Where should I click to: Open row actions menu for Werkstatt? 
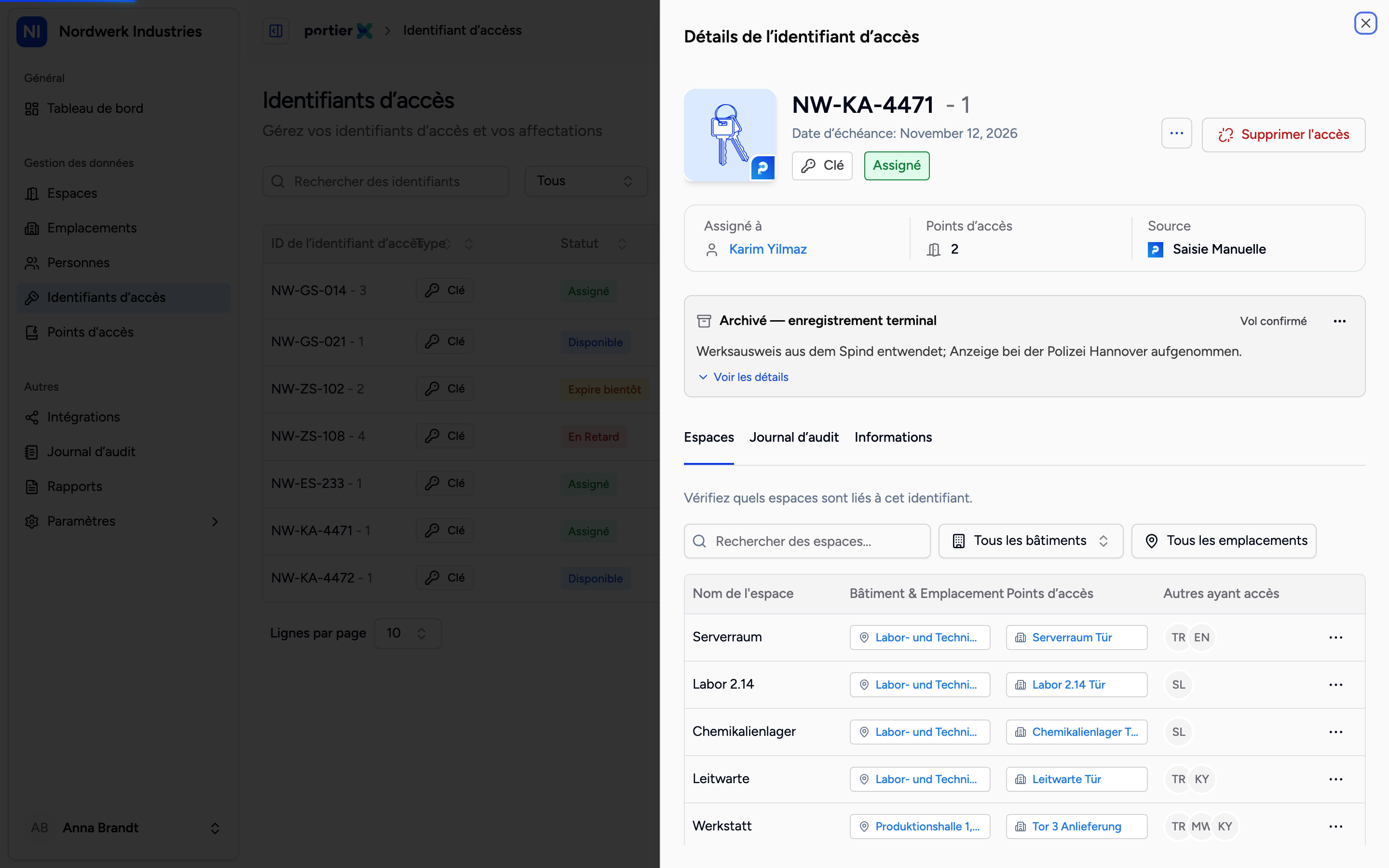pos(1335,826)
